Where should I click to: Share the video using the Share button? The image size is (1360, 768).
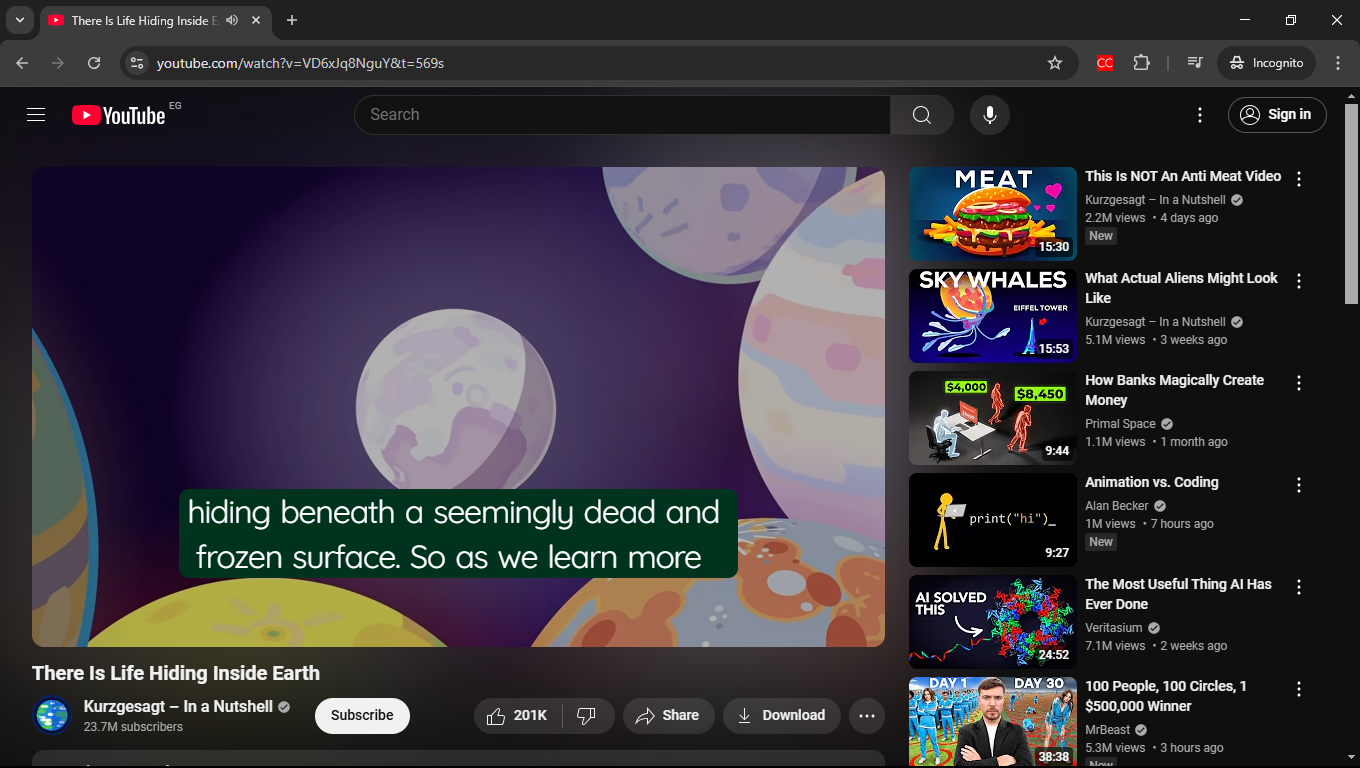(668, 716)
